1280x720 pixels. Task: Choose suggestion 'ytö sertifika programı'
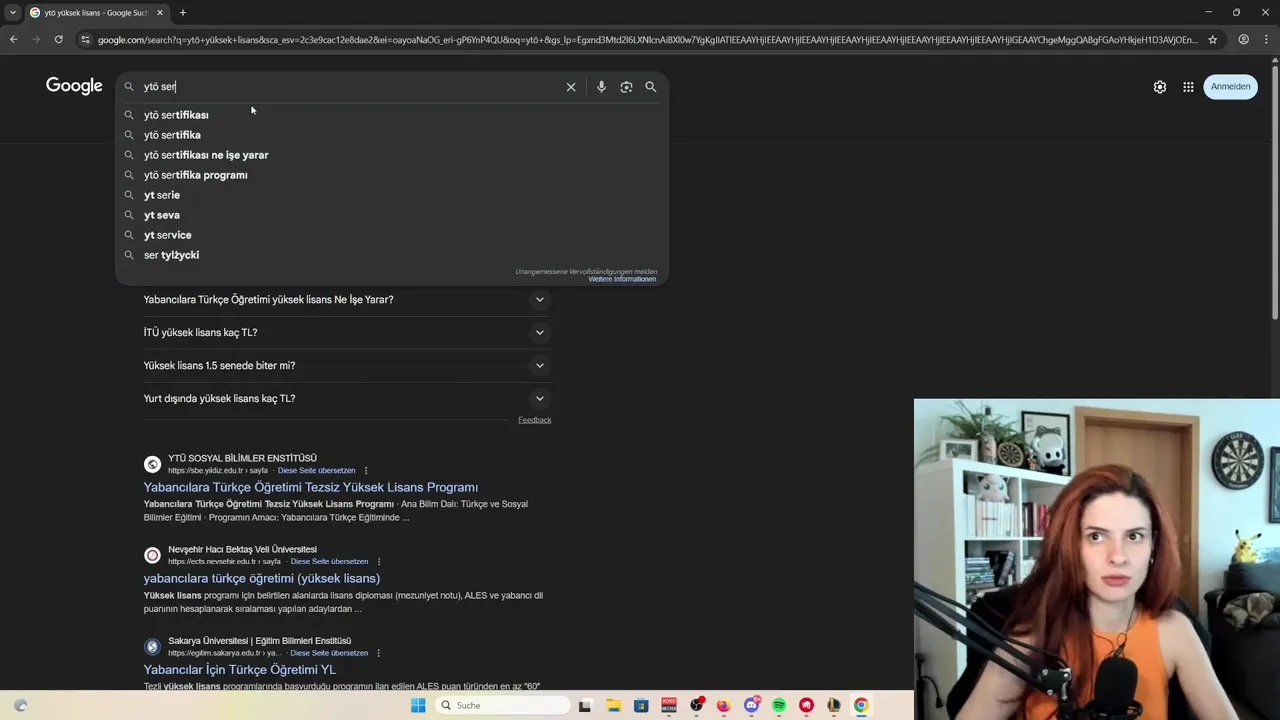point(392,175)
